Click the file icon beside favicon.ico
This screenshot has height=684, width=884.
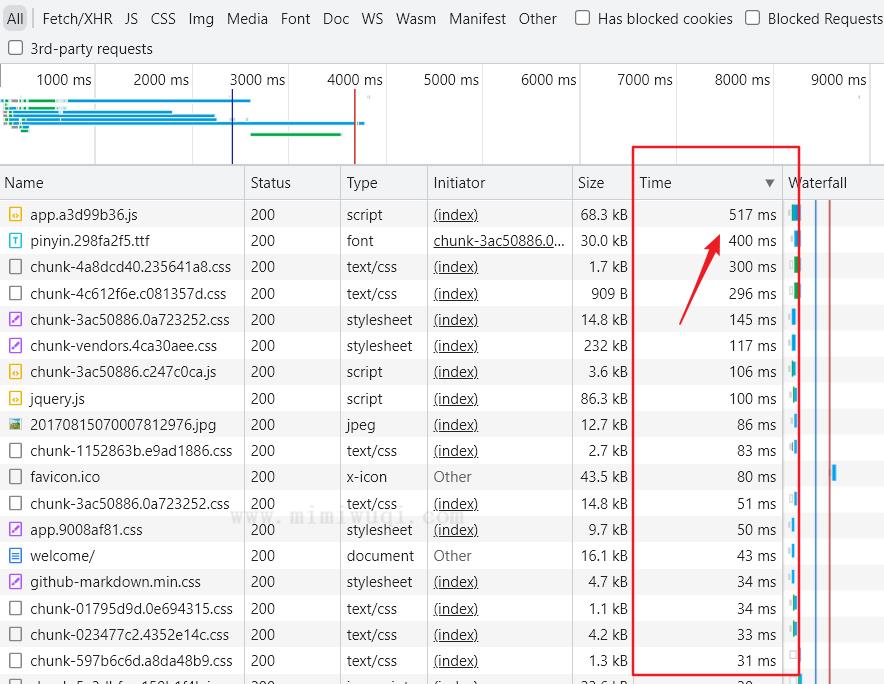click(15, 477)
